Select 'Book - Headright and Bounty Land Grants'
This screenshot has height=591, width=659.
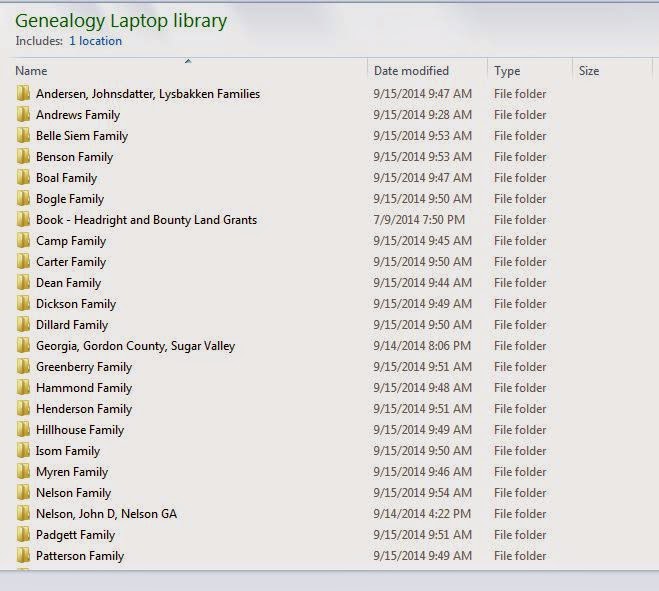pyautogui.click(x=147, y=220)
